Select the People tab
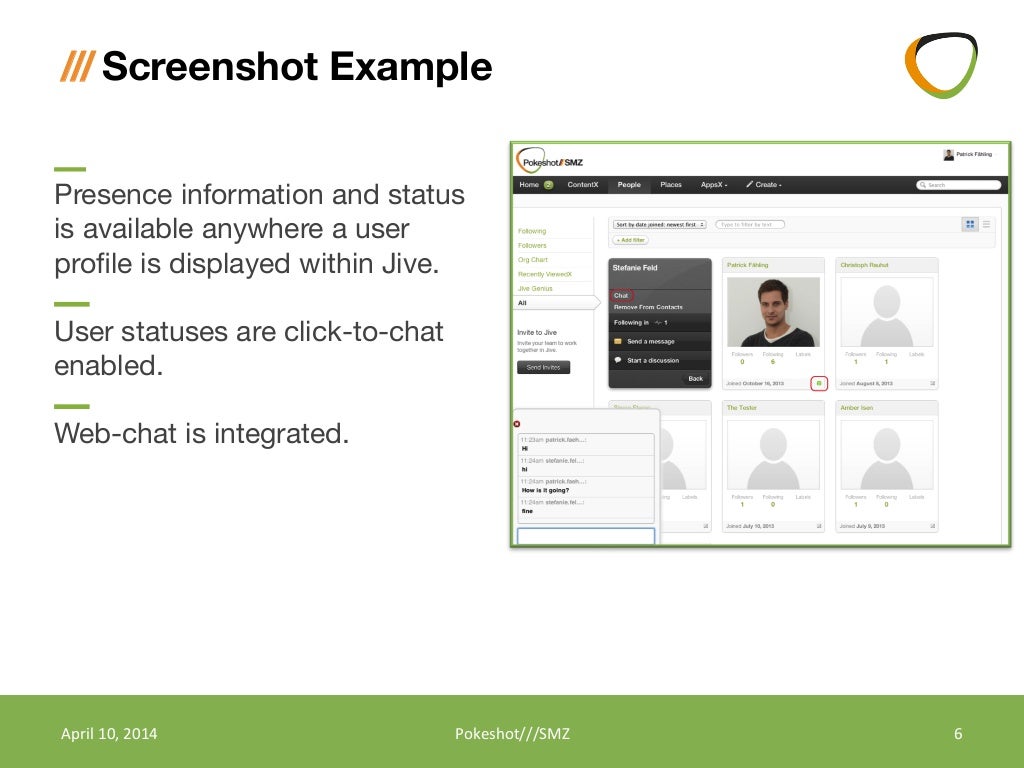The image size is (1024, 768). [629, 185]
